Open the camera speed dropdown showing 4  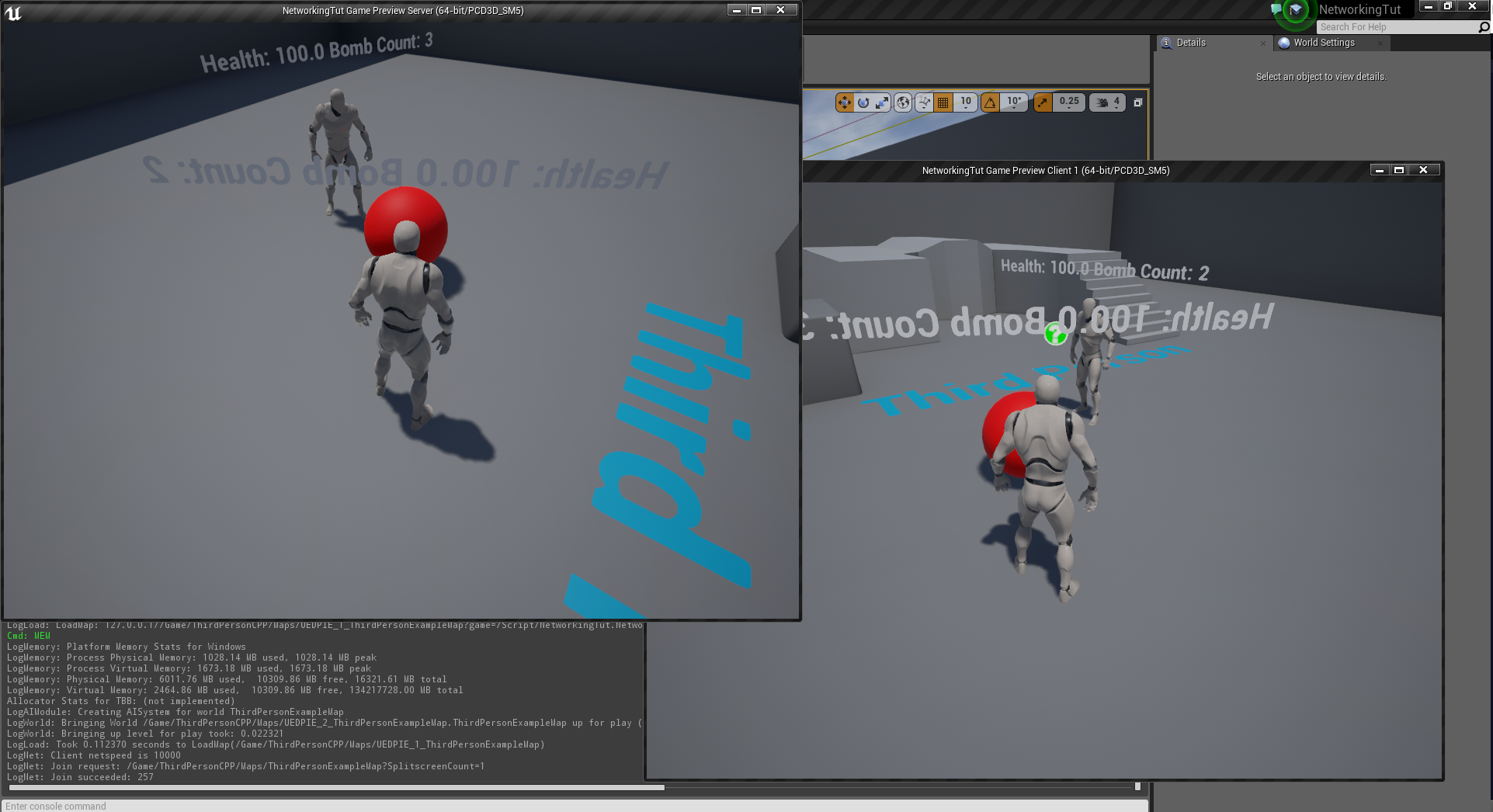point(1118,102)
